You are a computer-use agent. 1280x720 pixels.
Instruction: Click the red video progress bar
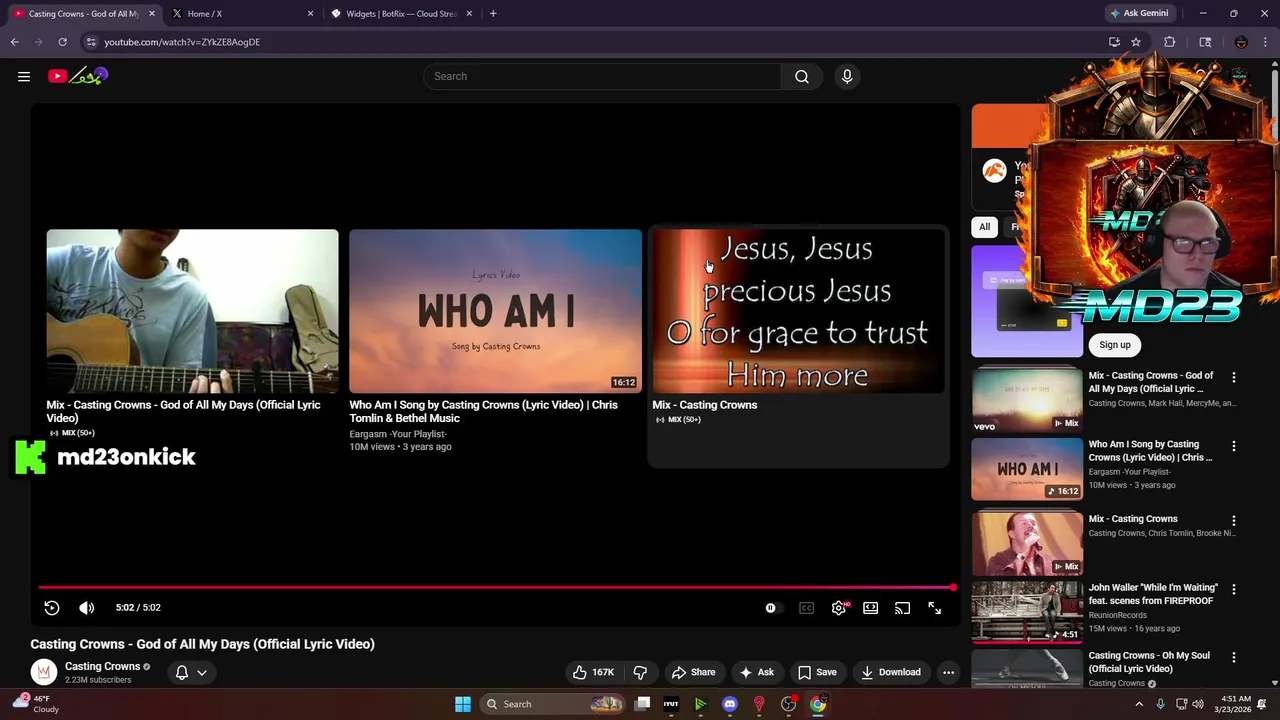pyautogui.click(x=496, y=588)
